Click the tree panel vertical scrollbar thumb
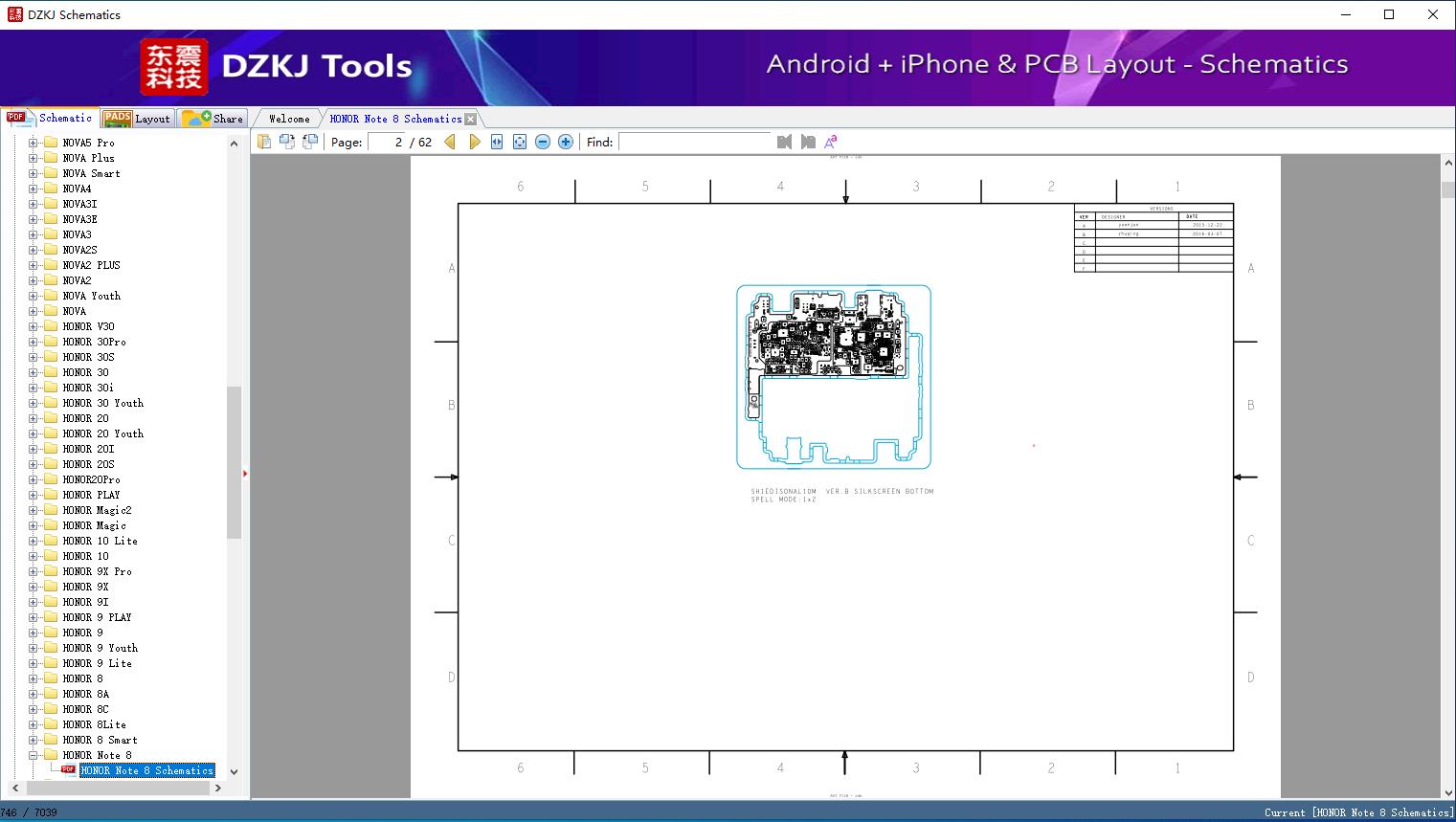The height and width of the screenshot is (822, 1456). coord(234,463)
